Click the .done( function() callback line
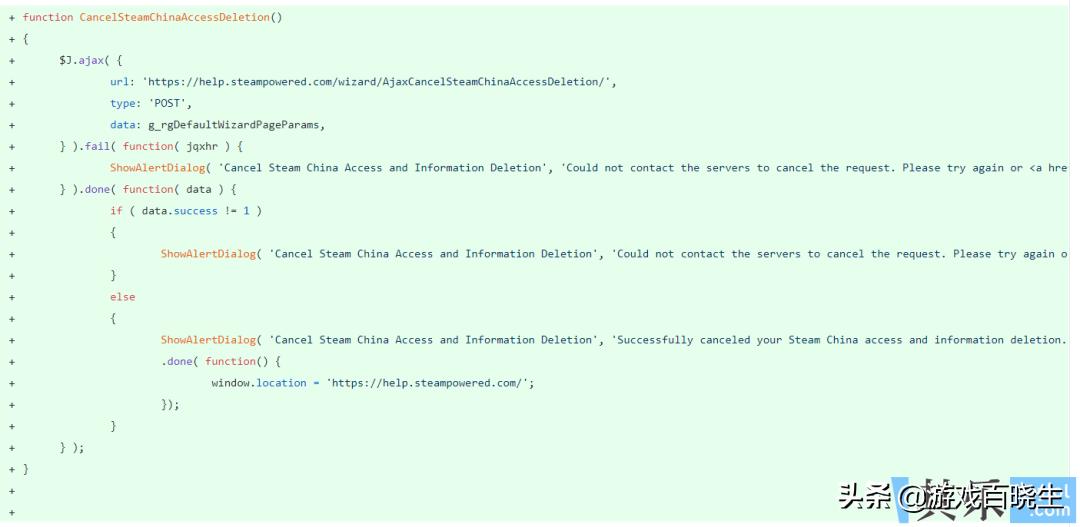 (x=221, y=361)
